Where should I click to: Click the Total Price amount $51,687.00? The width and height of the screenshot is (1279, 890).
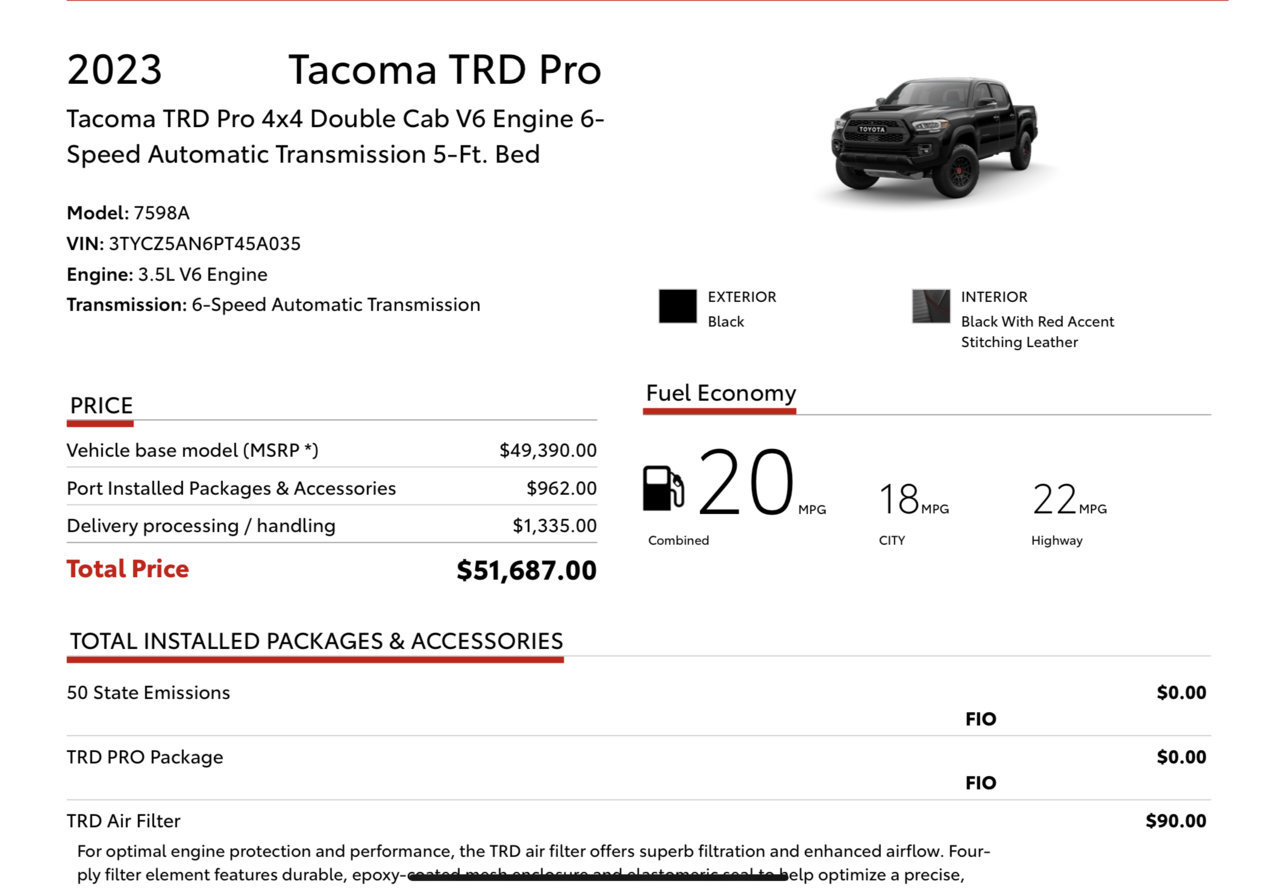pyautogui.click(x=526, y=570)
